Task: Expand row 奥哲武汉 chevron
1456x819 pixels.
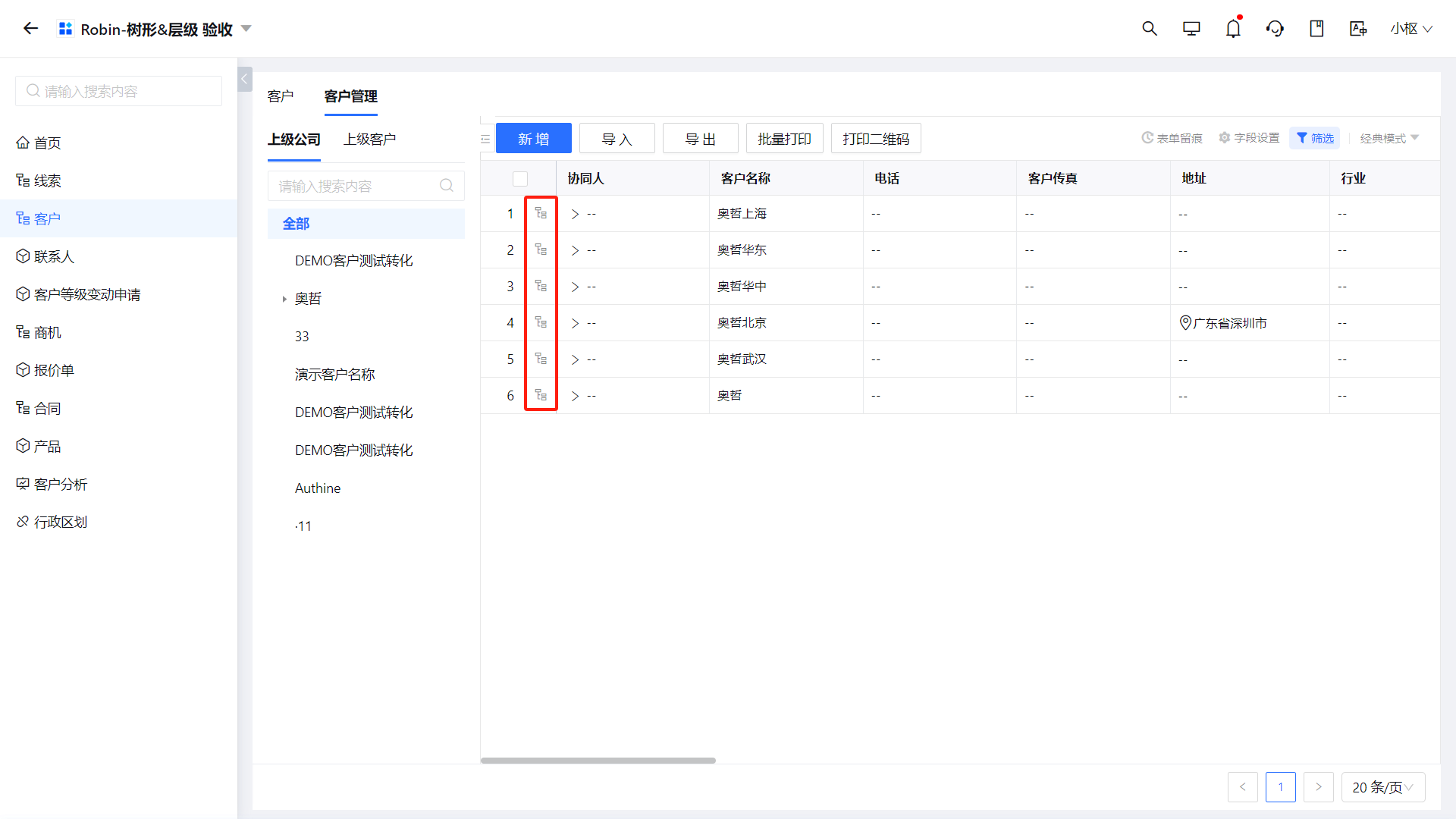Action: click(575, 359)
